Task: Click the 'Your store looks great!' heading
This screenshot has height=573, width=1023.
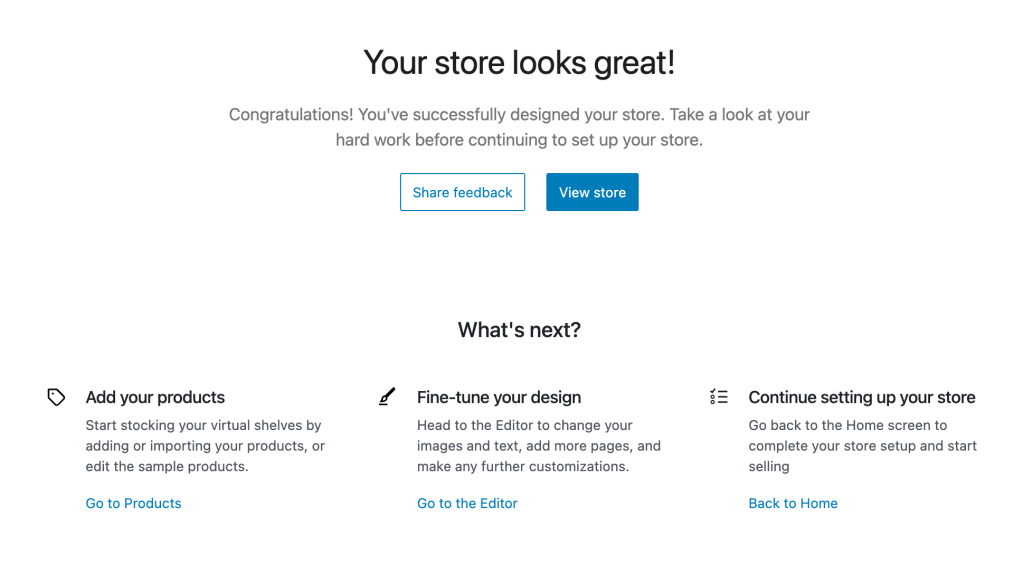Action: point(519,62)
